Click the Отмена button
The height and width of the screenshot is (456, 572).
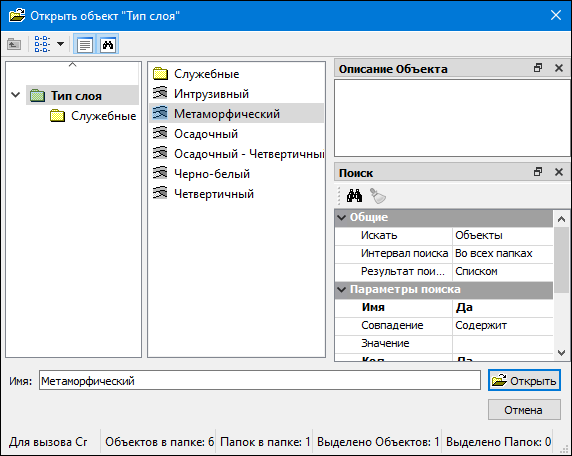pos(524,410)
